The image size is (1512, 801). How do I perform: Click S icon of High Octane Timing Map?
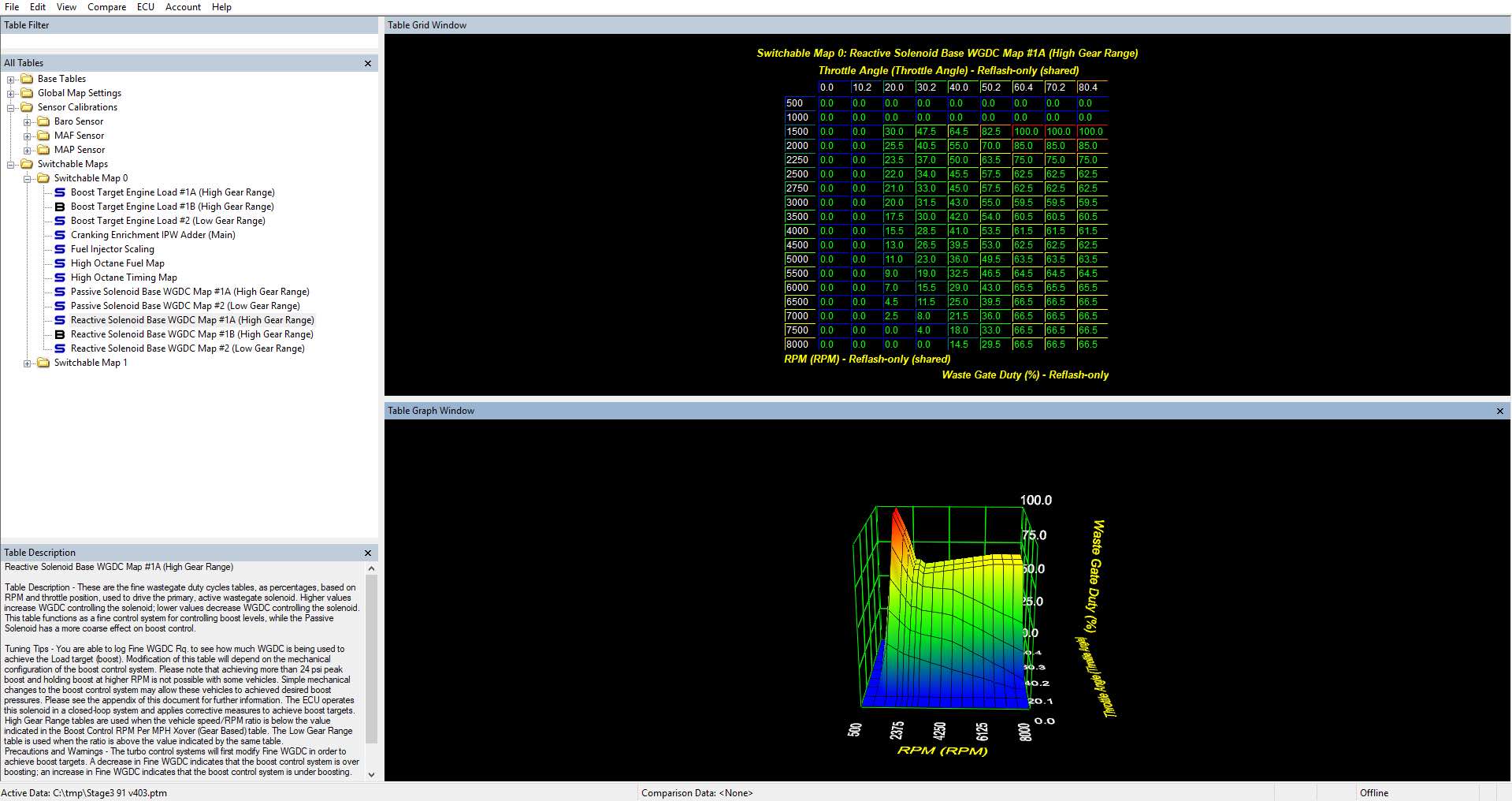point(60,278)
